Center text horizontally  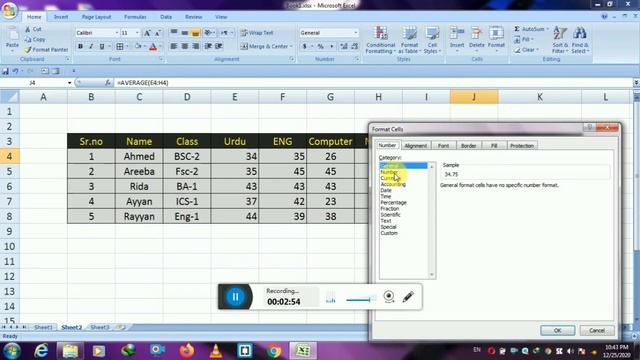[x=184, y=47]
